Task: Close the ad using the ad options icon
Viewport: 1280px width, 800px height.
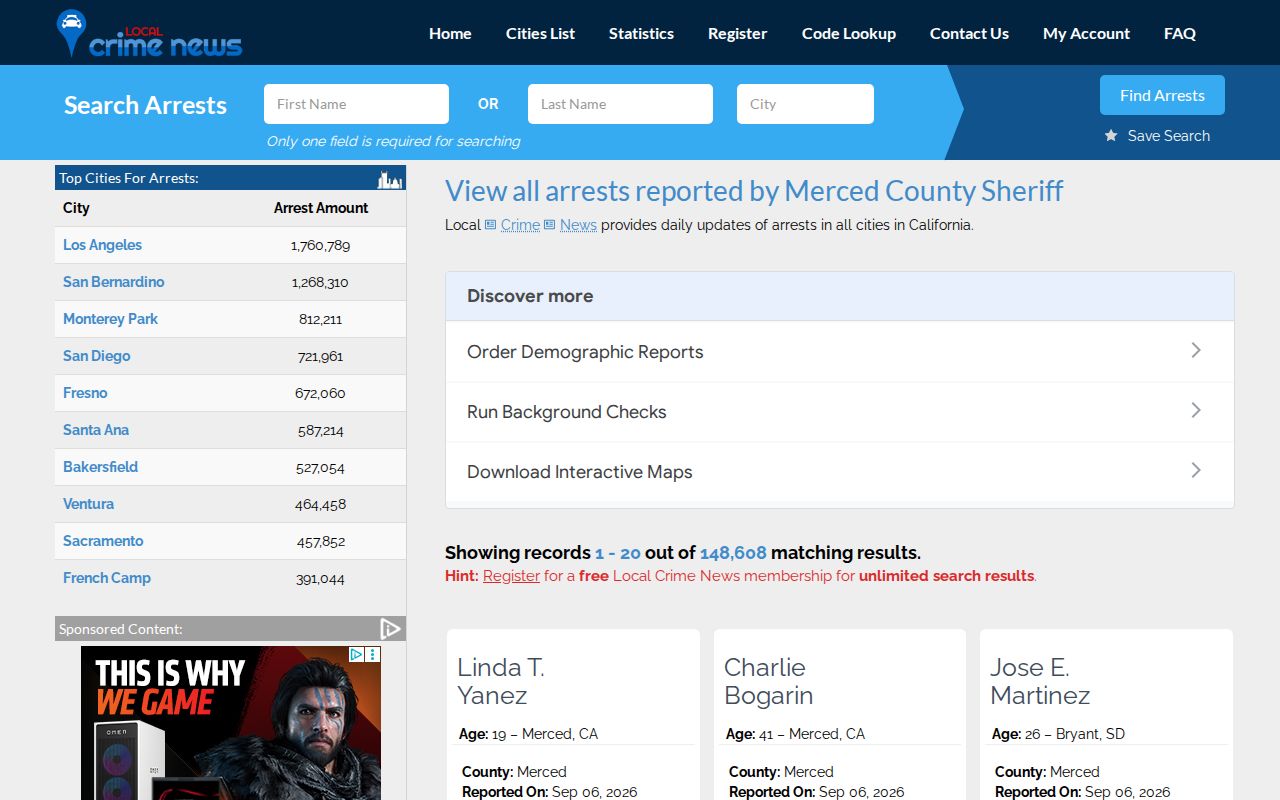Action: click(x=373, y=655)
